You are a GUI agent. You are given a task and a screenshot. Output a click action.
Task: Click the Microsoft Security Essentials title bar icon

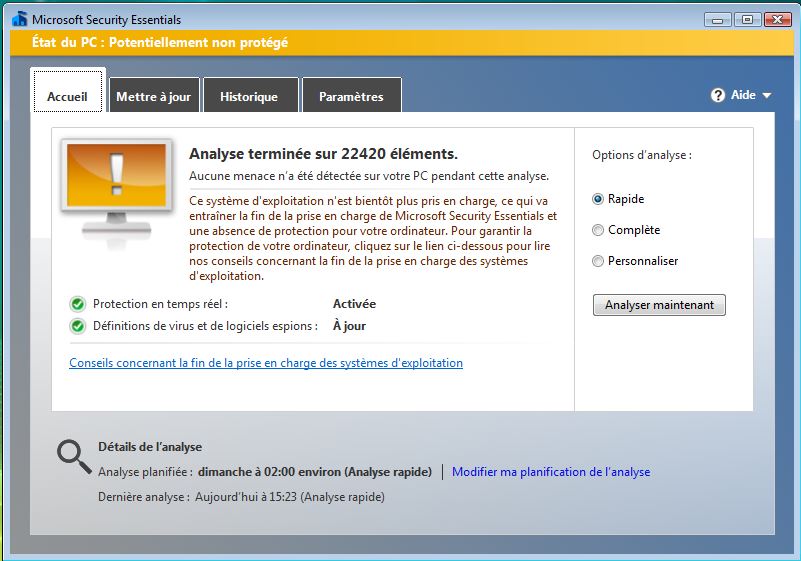coord(20,19)
